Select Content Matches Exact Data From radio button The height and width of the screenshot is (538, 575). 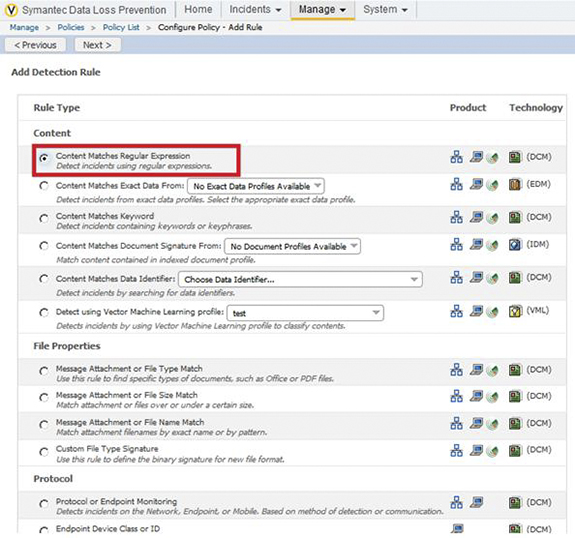44,186
